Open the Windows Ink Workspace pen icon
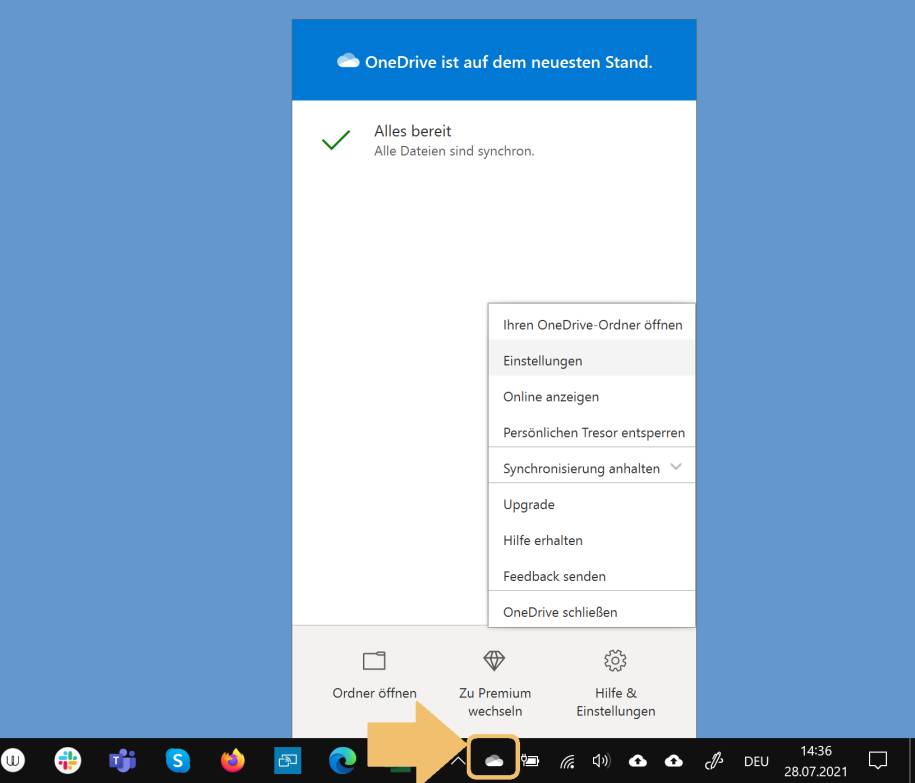915x783 pixels. tap(713, 760)
